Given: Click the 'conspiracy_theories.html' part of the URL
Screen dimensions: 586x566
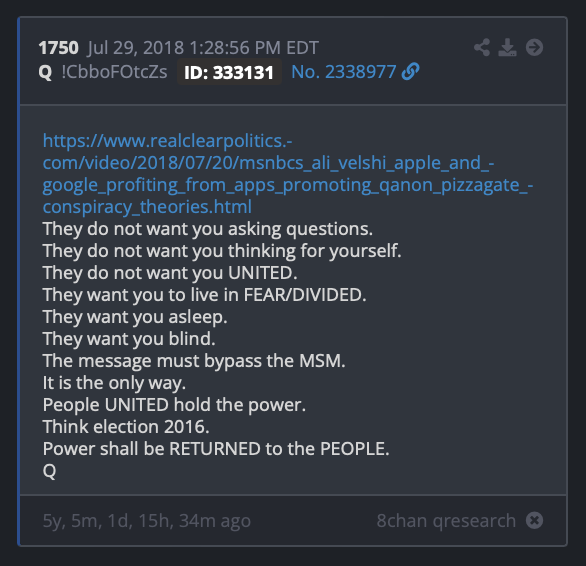Looking at the screenshot, I should [147, 207].
